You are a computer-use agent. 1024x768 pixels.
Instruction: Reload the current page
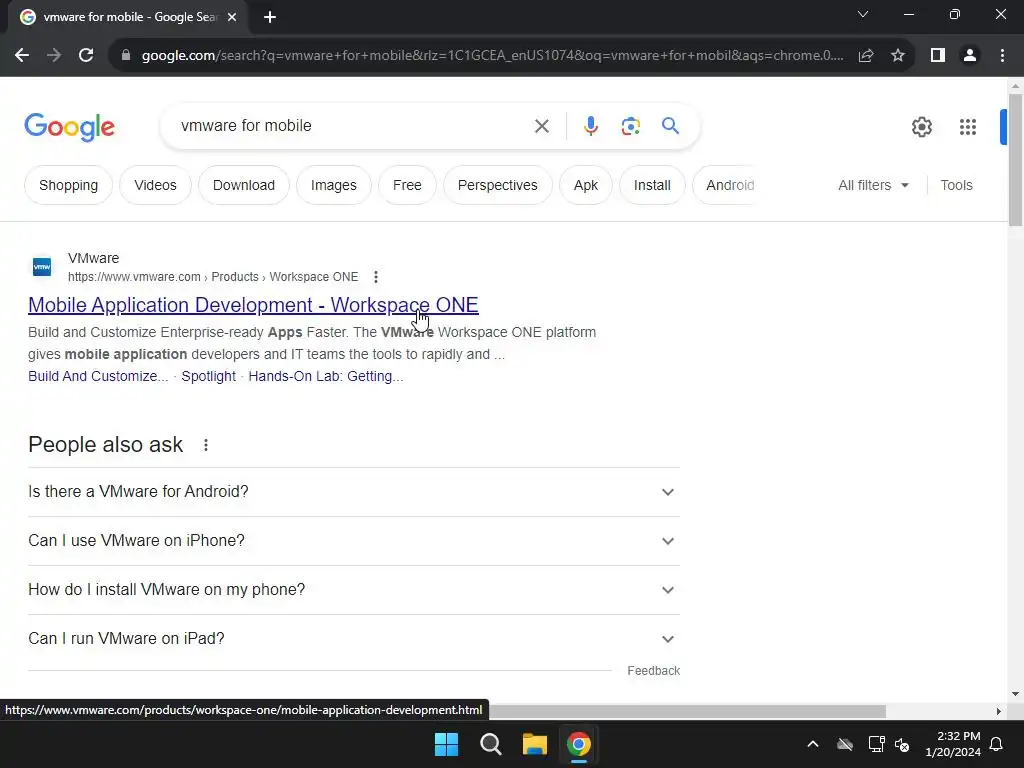coord(86,56)
